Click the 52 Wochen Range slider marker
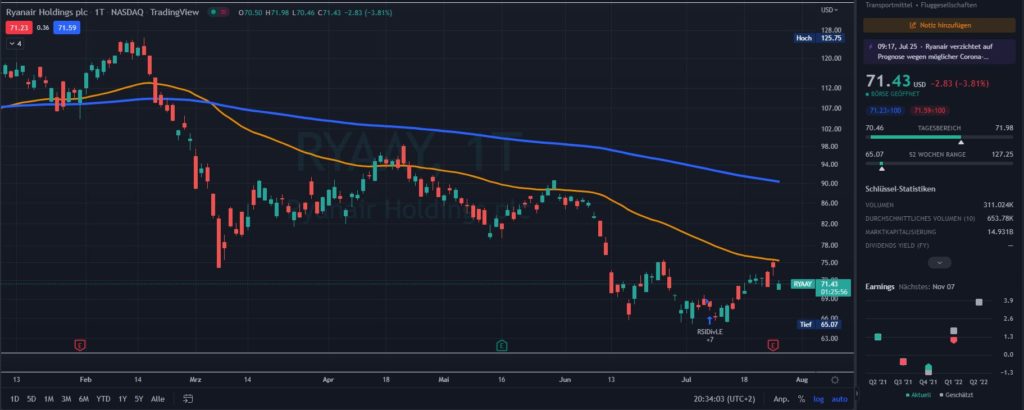The width and height of the screenshot is (1024, 410). click(882, 168)
